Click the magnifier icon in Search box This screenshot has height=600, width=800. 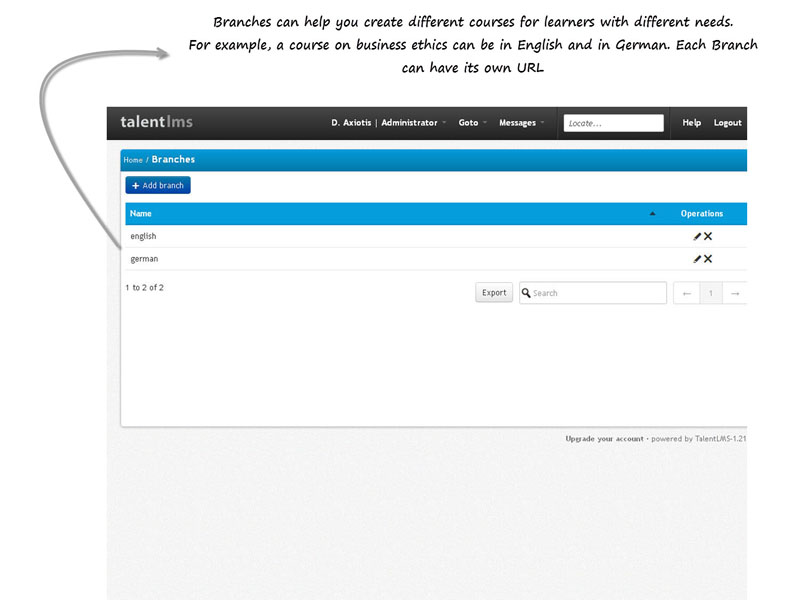click(x=526, y=293)
